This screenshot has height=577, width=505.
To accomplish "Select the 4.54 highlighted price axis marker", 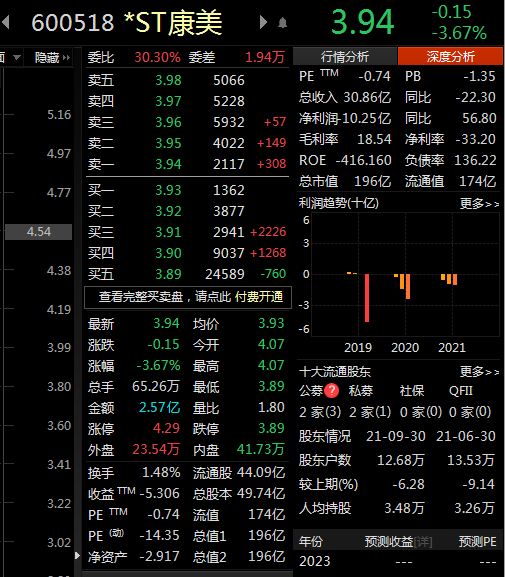I will point(39,232).
